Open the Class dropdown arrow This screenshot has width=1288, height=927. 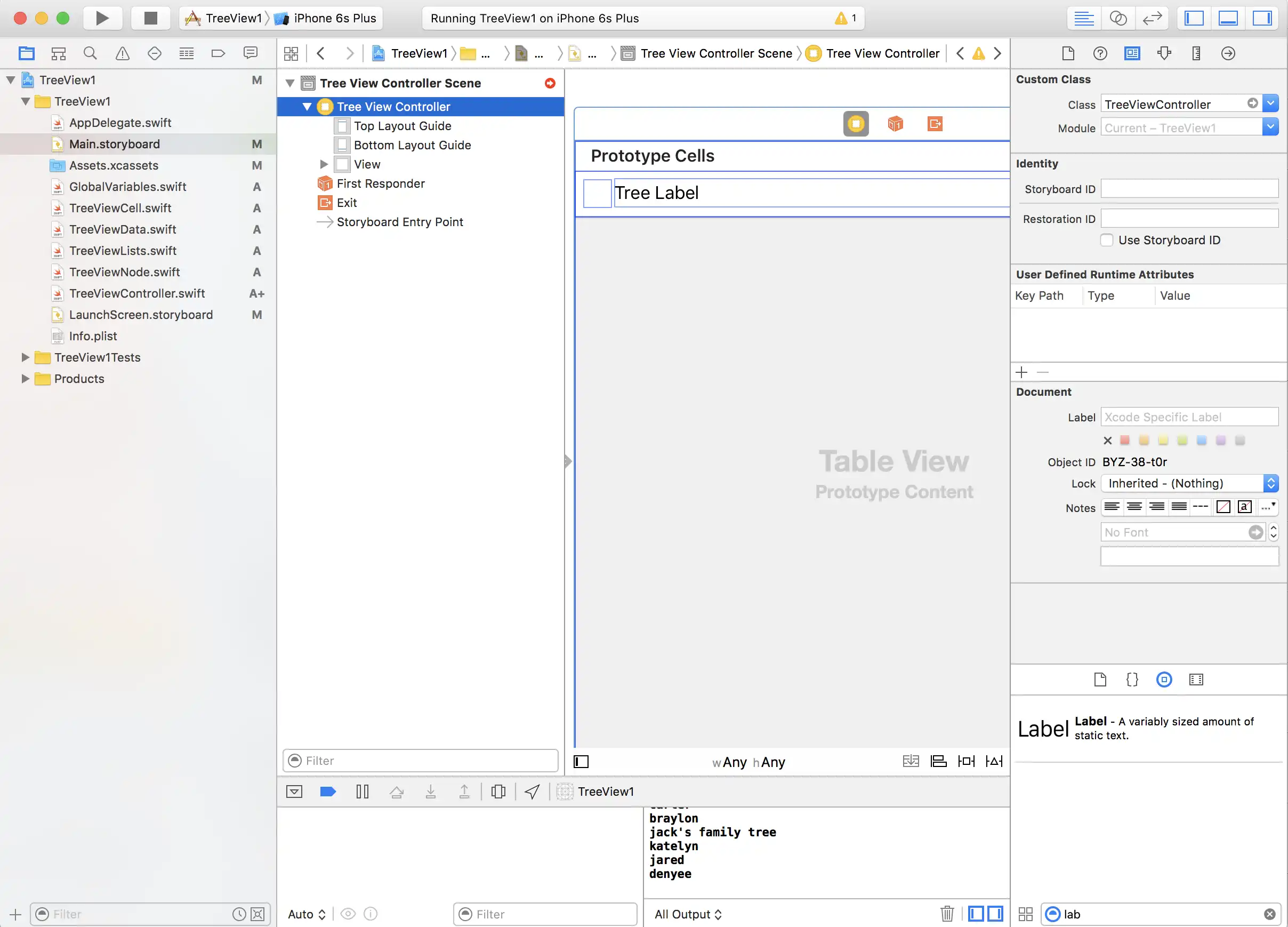click(1271, 104)
